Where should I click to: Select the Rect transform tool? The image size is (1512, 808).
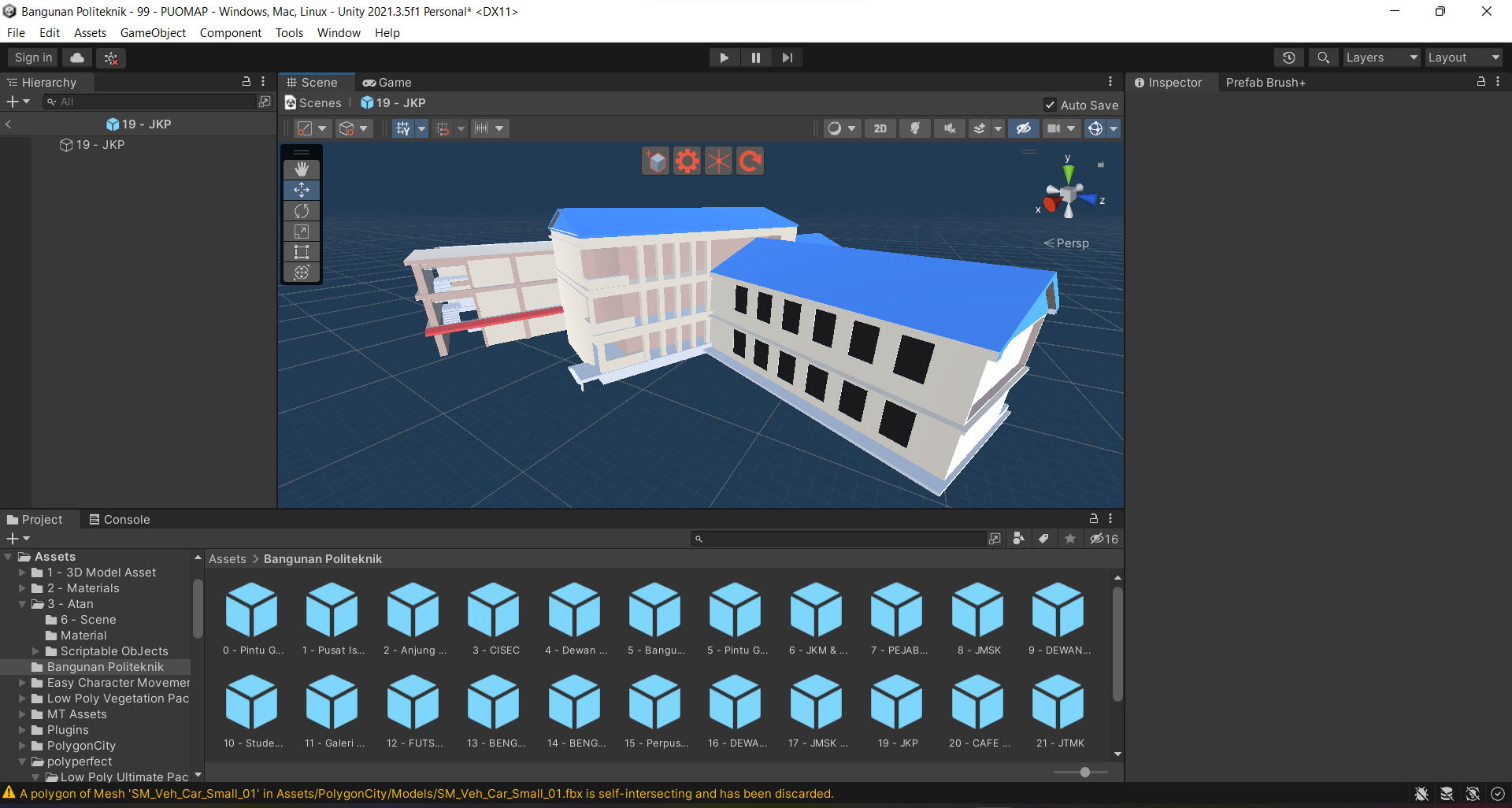pyautogui.click(x=302, y=252)
